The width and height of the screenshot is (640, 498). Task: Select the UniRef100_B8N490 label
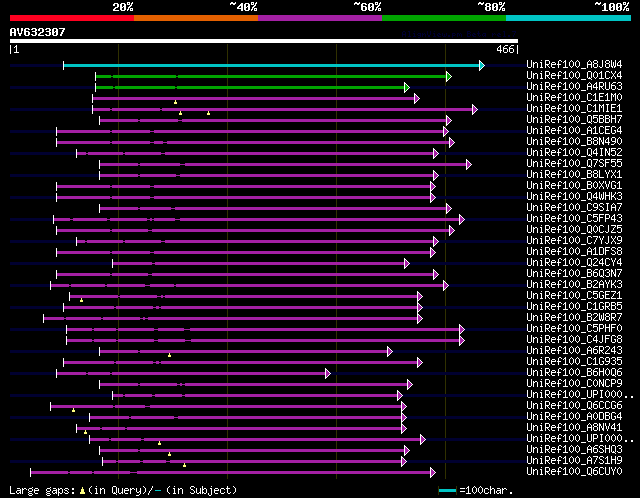[574, 142]
